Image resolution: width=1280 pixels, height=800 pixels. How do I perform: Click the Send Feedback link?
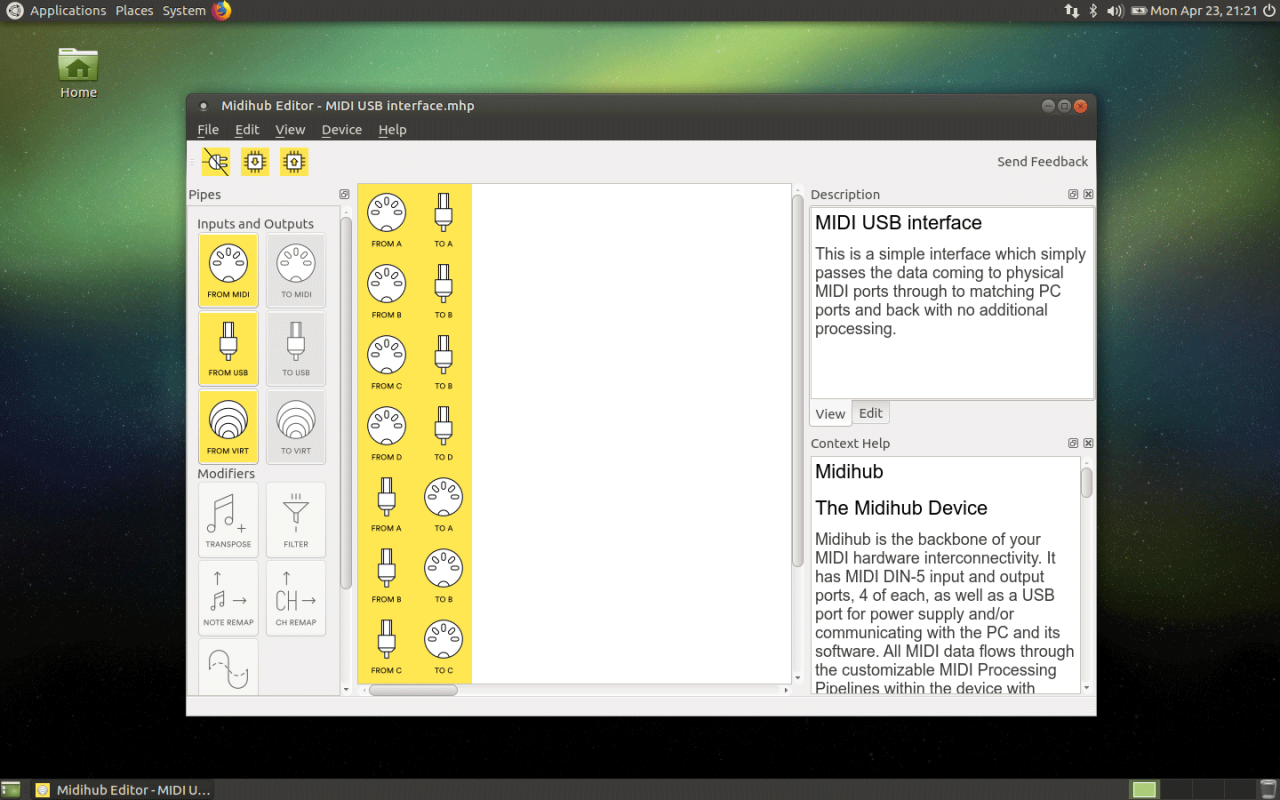point(1042,162)
